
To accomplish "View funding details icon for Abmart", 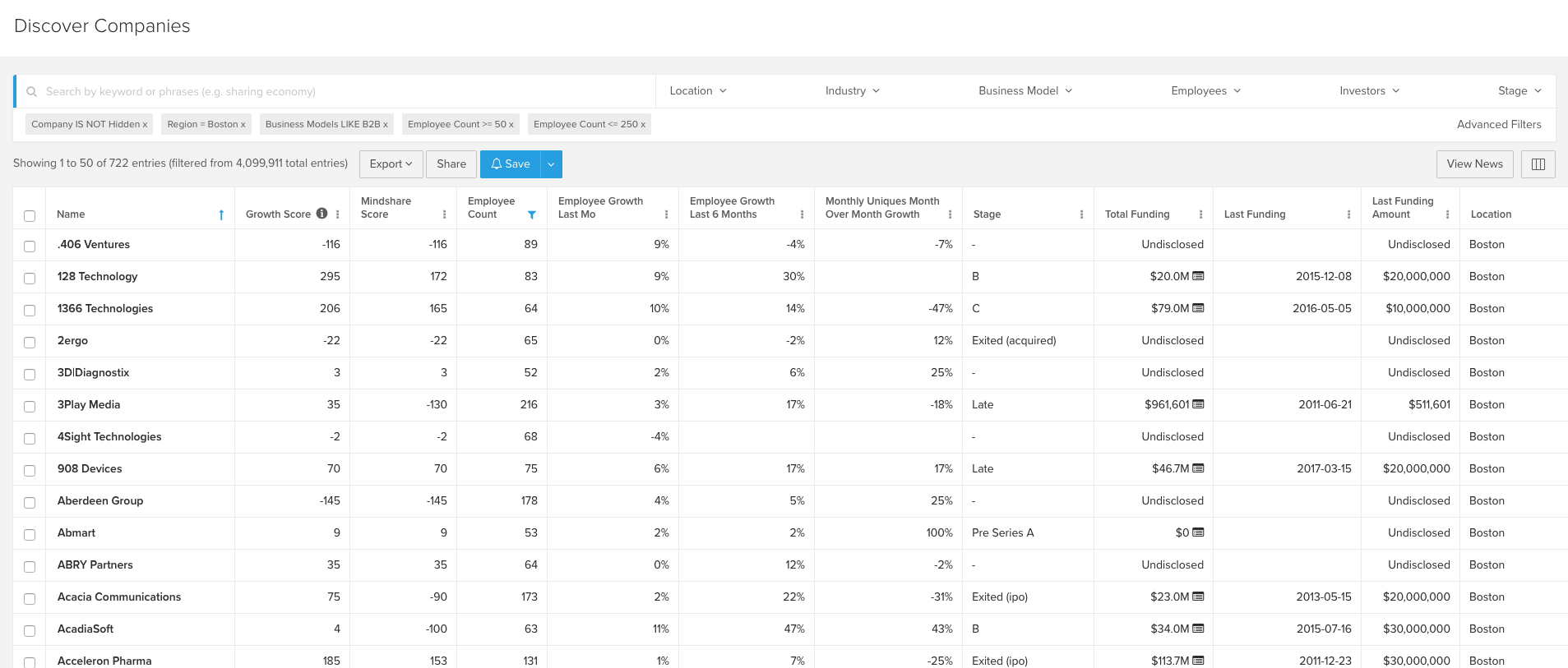I will [x=1198, y=532].
